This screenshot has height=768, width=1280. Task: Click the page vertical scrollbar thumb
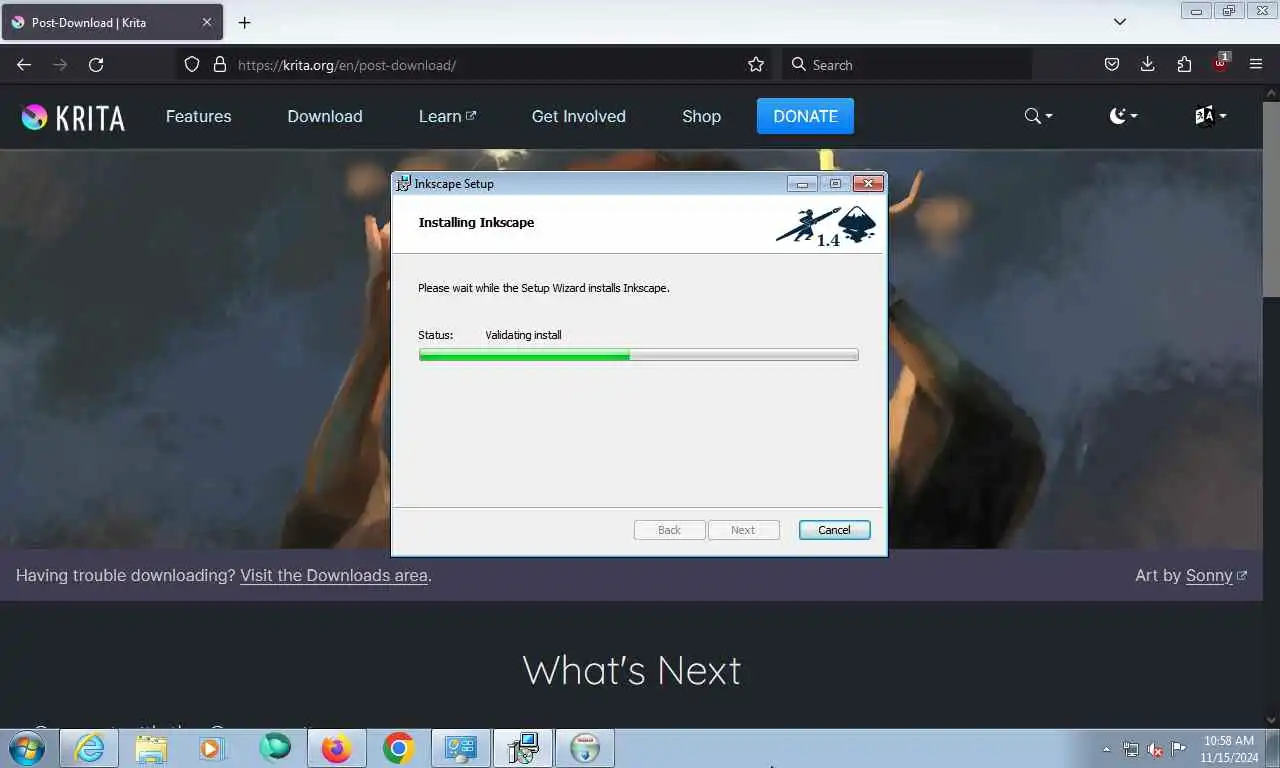1271,198
